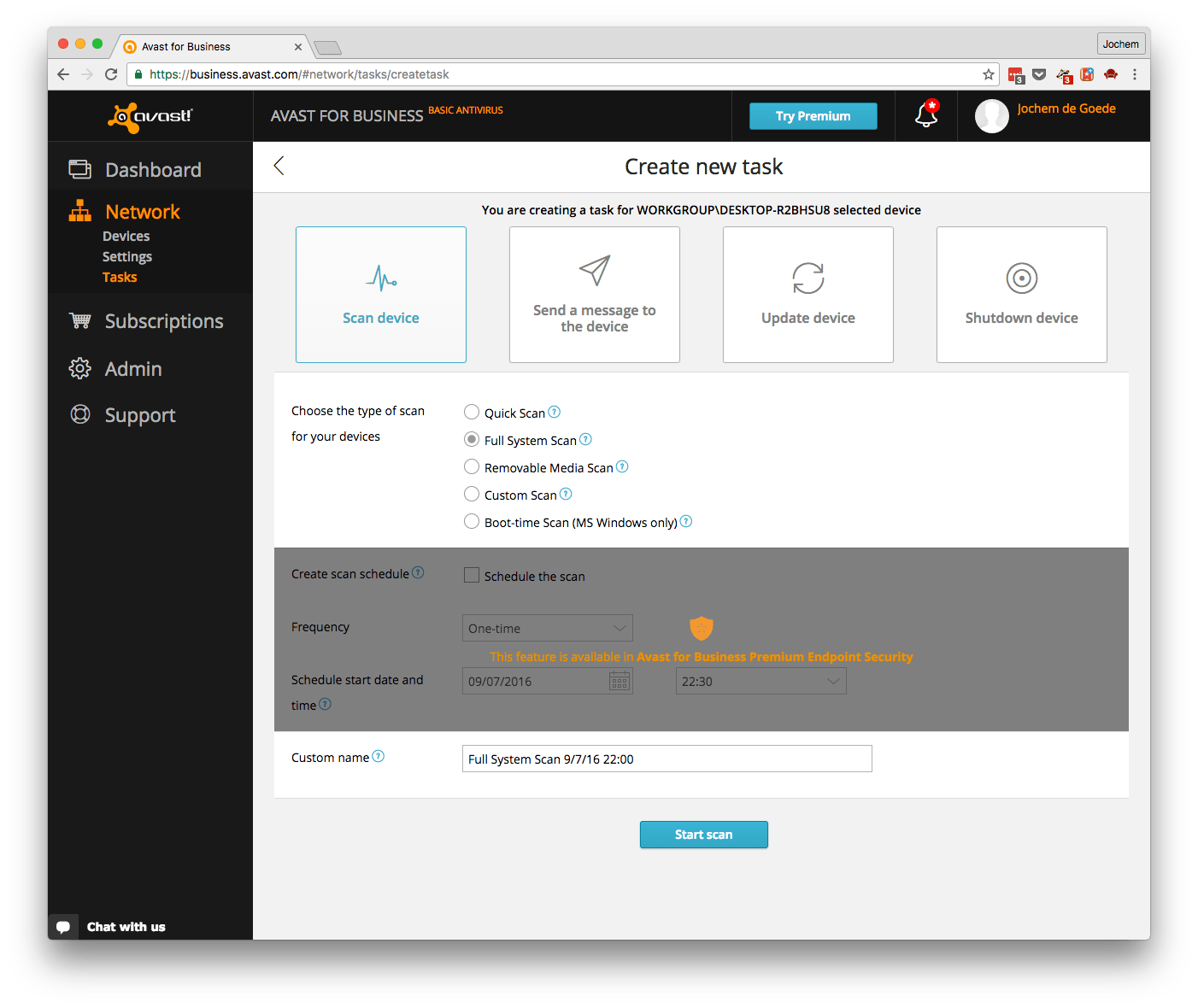The image size is (1198, 1008).
Task: Click the Support lifebuoy icon
Action: (80, 414)
